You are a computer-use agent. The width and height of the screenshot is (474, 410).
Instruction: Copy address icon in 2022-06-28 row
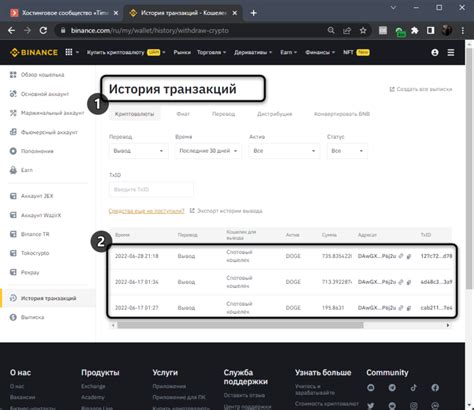(x=409, y=256)
